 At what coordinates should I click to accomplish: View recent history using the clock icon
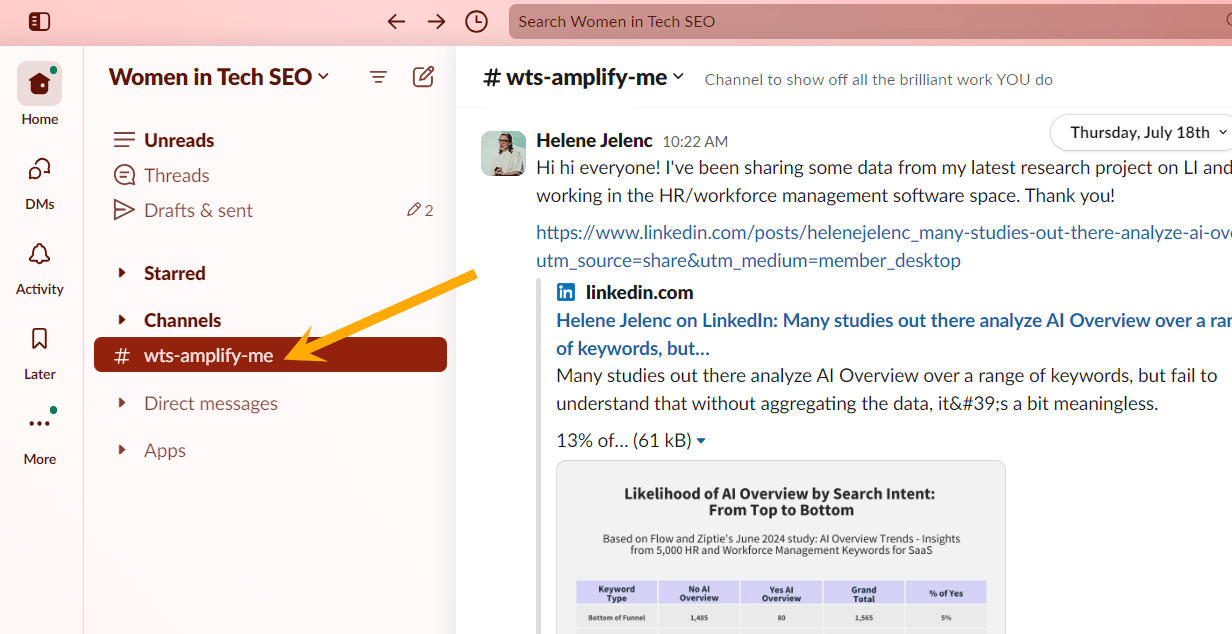(x=476, y=20)
